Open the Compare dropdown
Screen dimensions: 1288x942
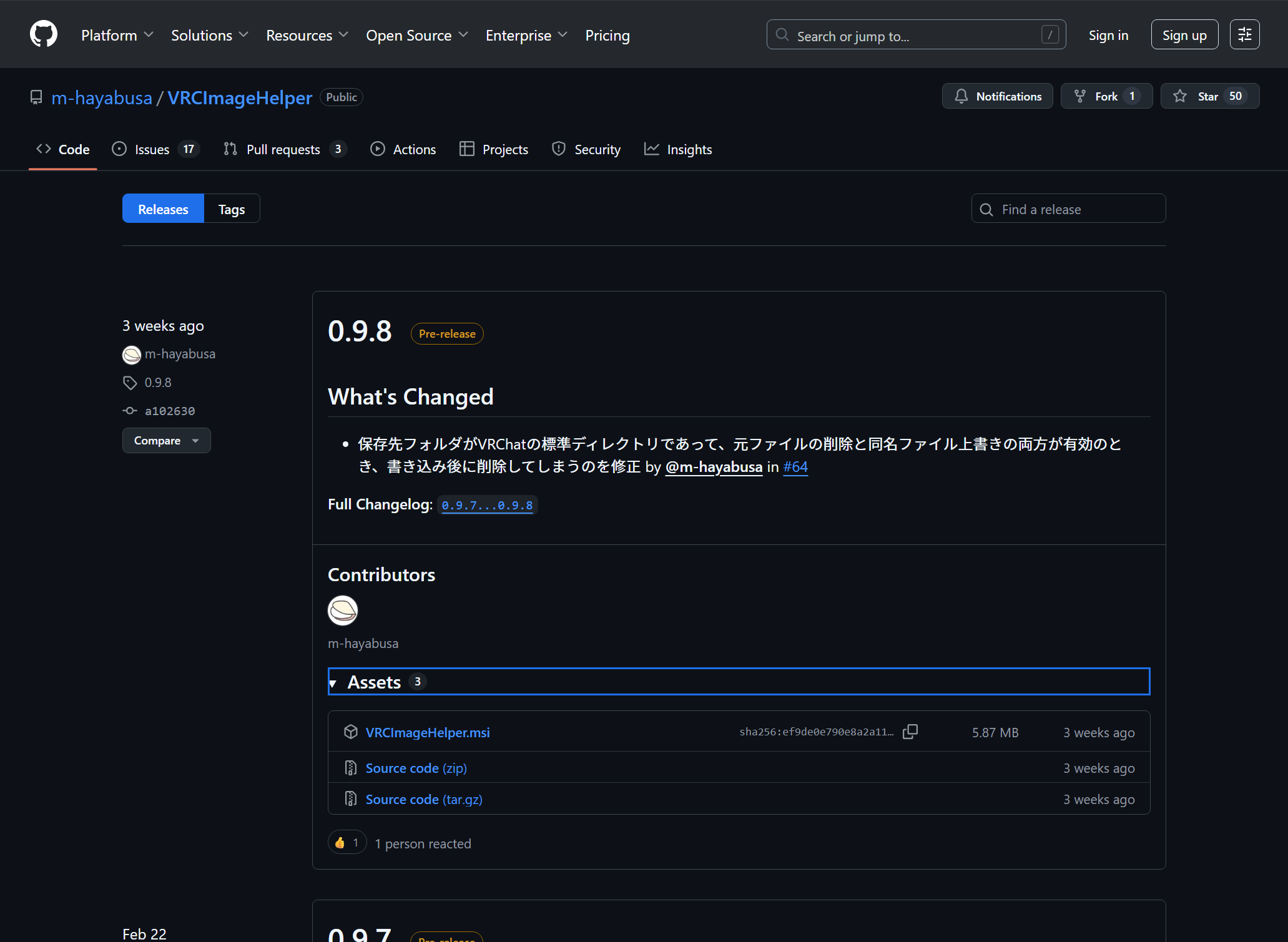click(x=166, y=440)
